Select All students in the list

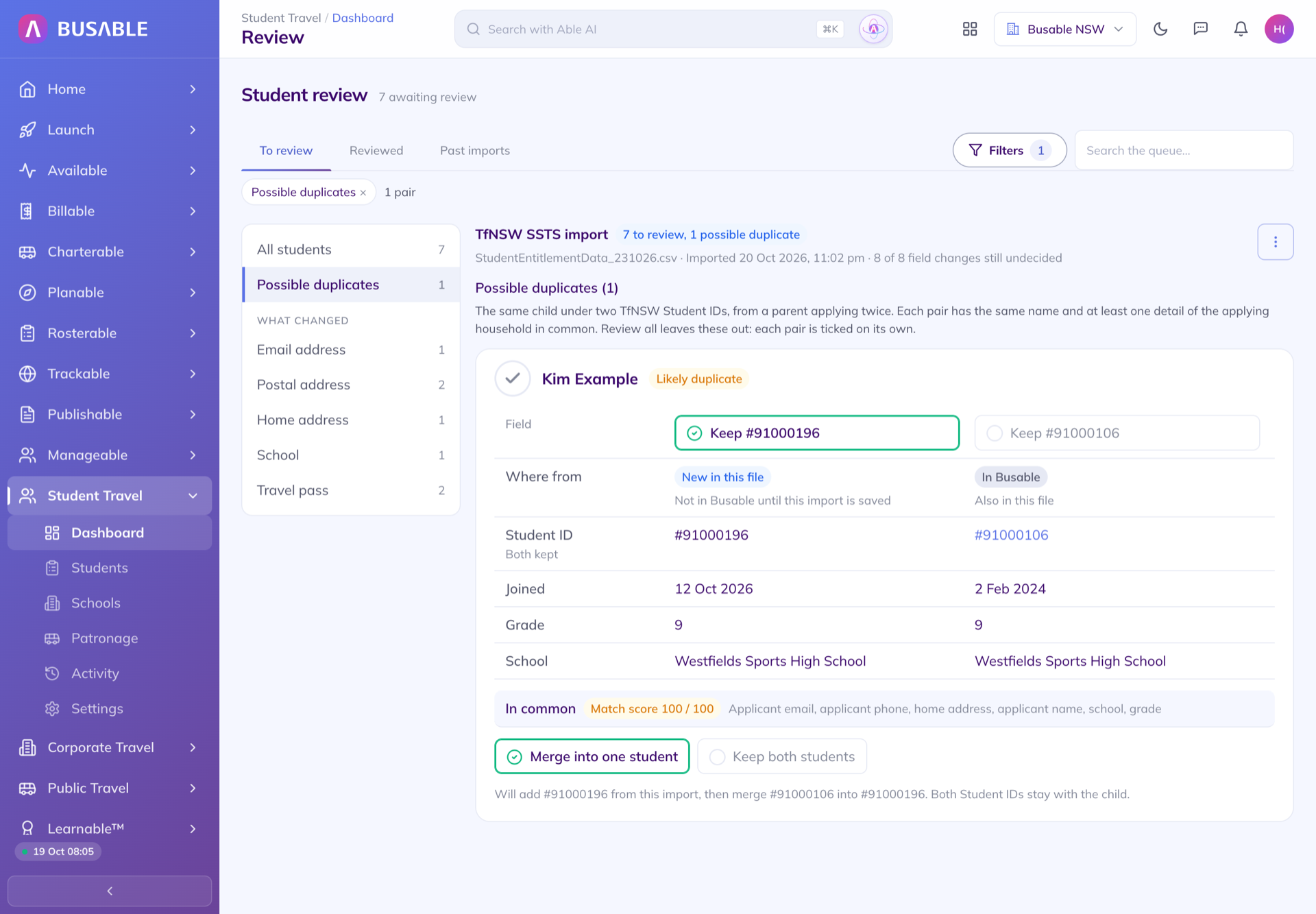350,250
